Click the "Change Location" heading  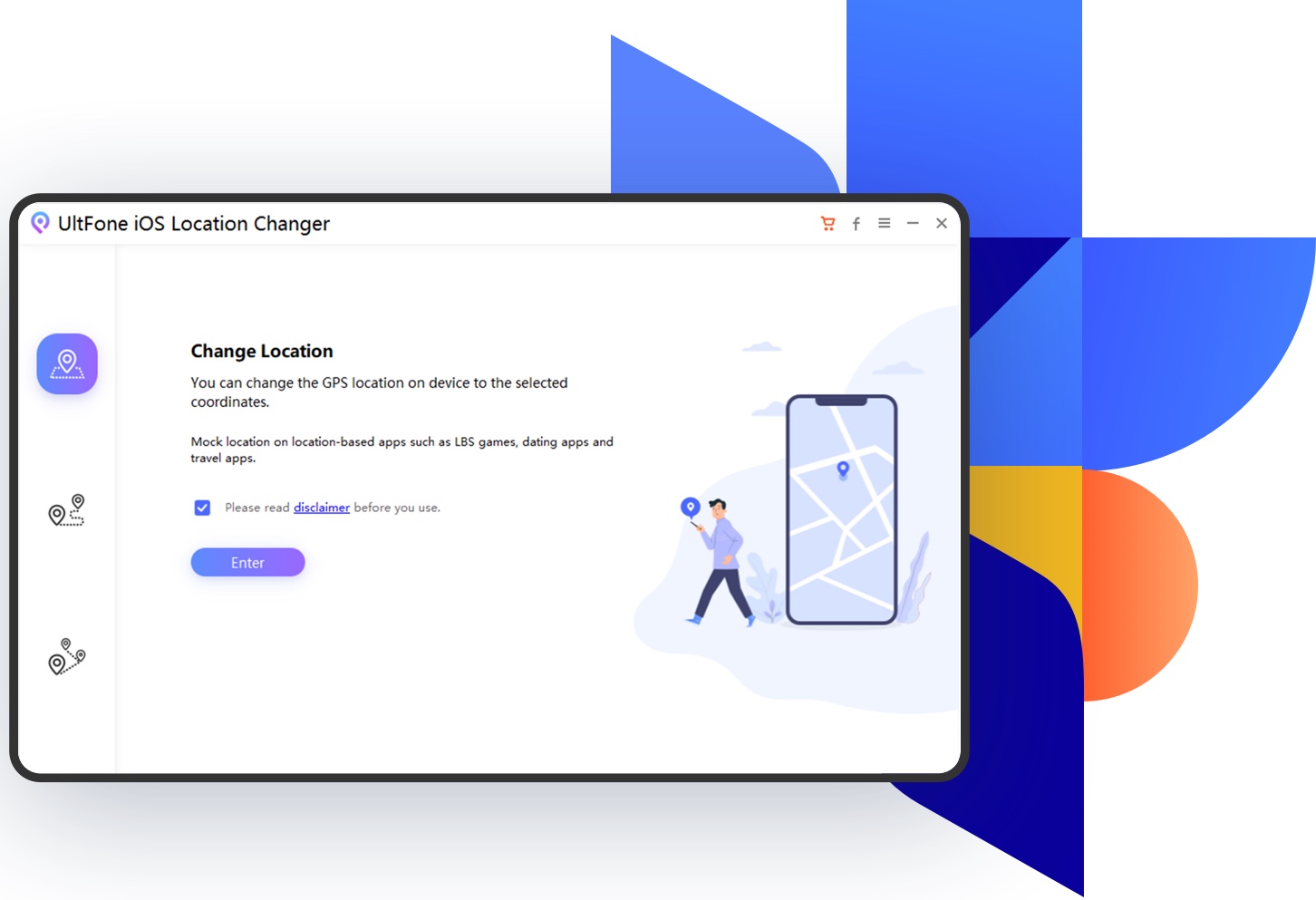click(262, 351)
